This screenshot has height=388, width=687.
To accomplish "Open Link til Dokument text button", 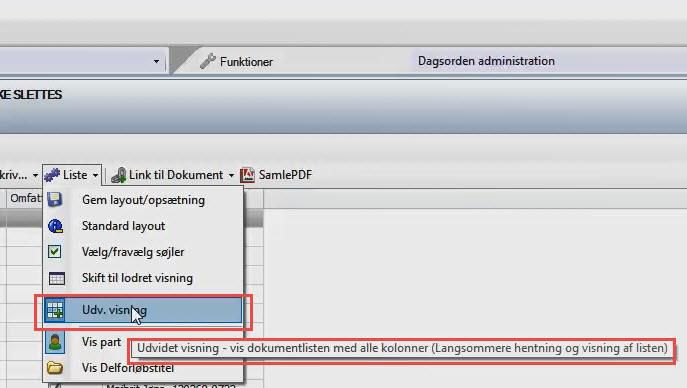I will (x=176, y=175).
